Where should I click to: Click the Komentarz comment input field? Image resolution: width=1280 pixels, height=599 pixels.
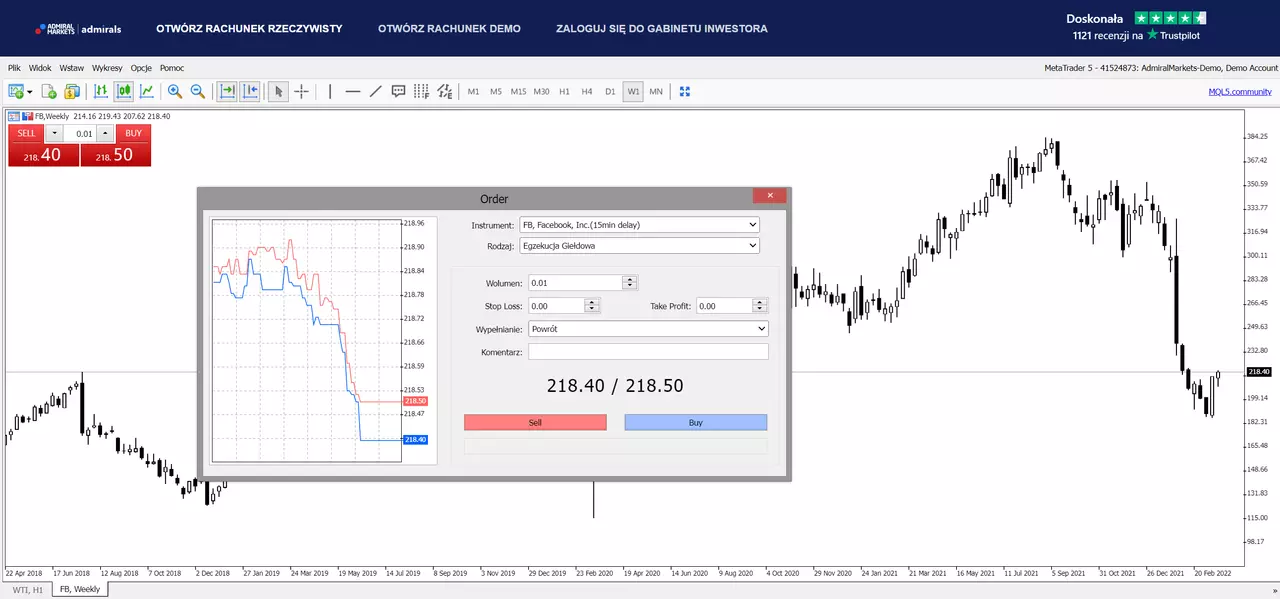648,351
